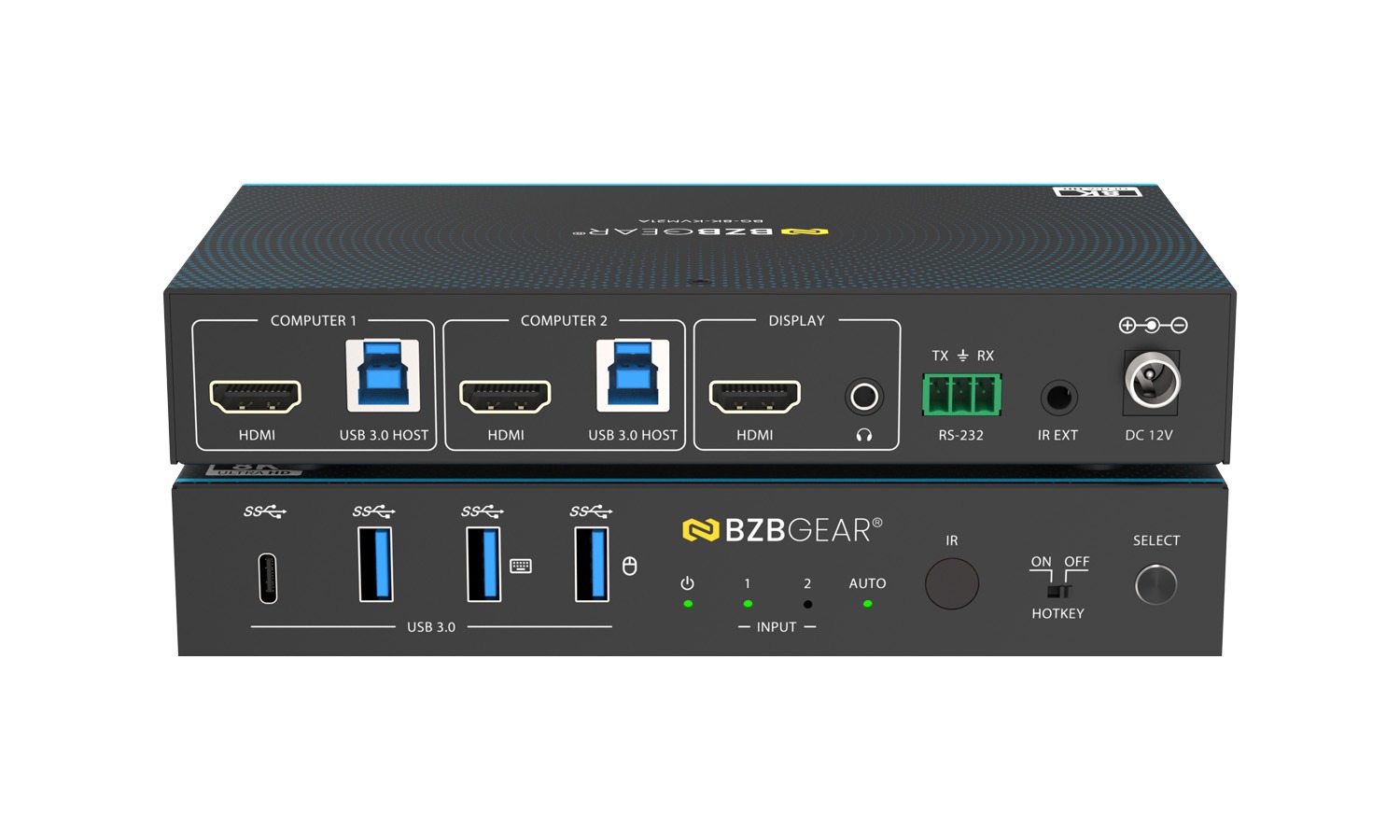Click the Computer 1 USB 3.0 HOST port
The height and width of the screenshot is (840, 1400).
pos(383,375)
